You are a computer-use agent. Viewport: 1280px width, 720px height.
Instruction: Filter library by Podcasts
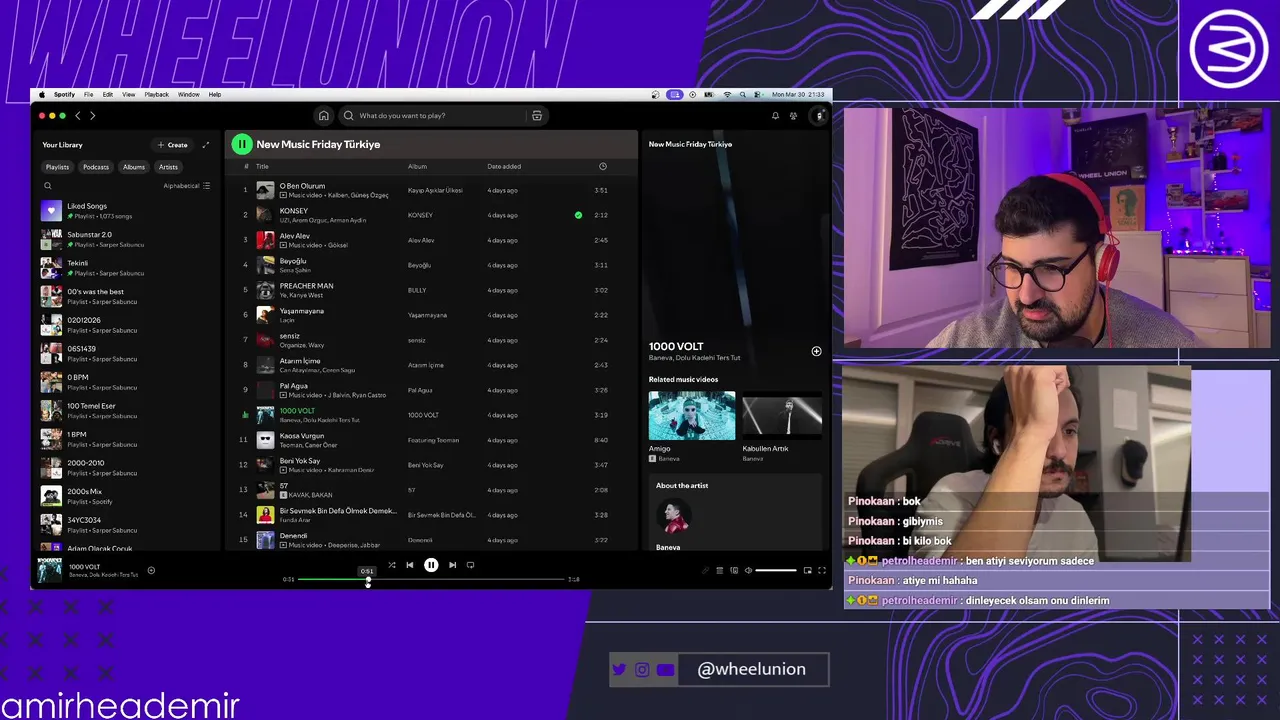96,167
